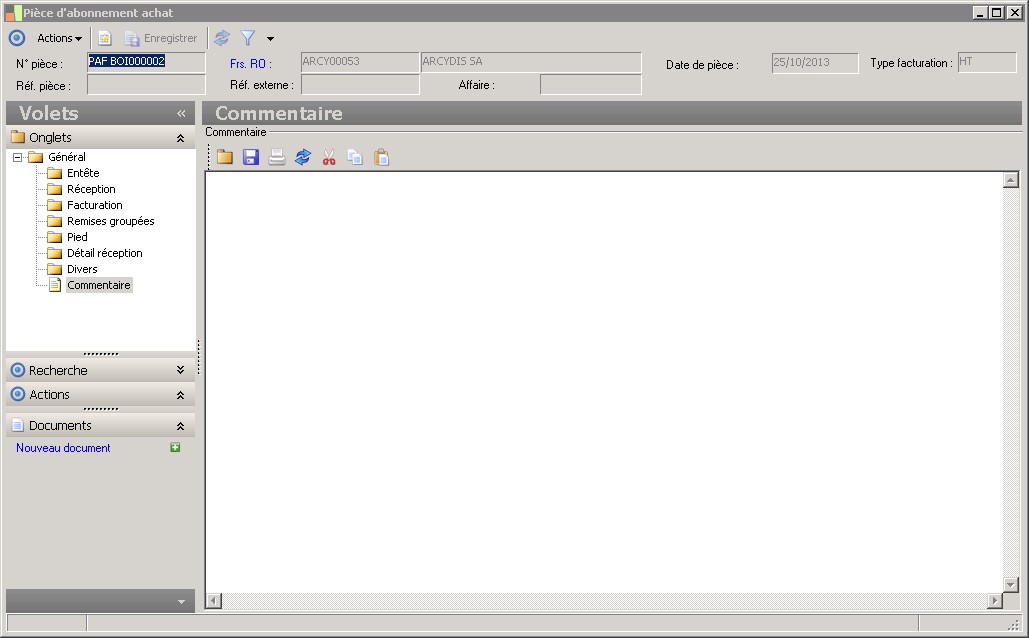
Task: Click the filter funnel icon
Action: tap(248, 38)
